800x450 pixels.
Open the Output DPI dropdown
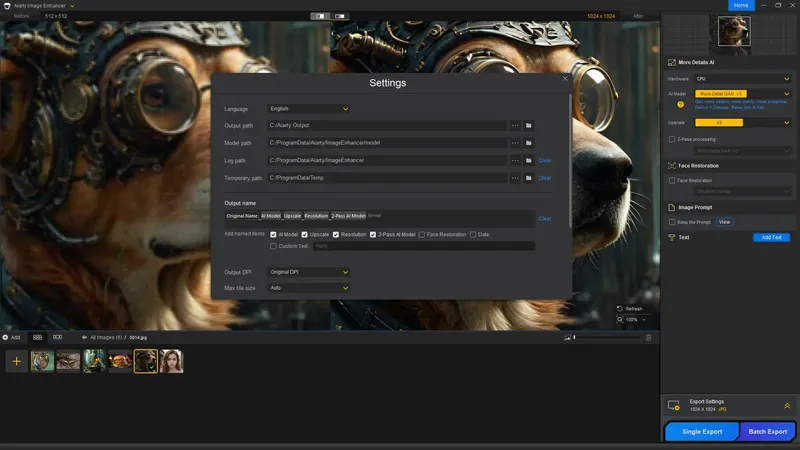coord(309,272)
